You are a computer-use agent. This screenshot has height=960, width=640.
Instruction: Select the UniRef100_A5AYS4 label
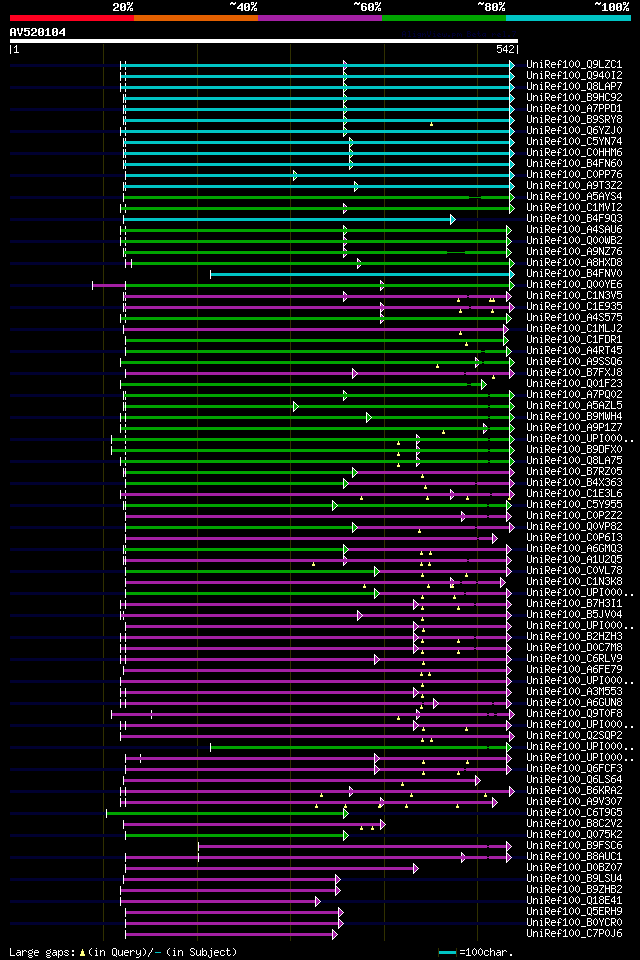click(x=574, y=197)
